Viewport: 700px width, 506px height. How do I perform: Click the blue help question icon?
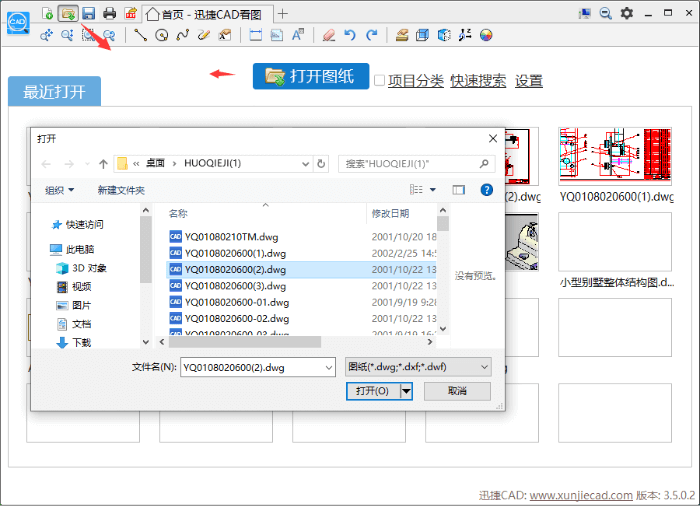pyautogui.click(x=486, y=190)
